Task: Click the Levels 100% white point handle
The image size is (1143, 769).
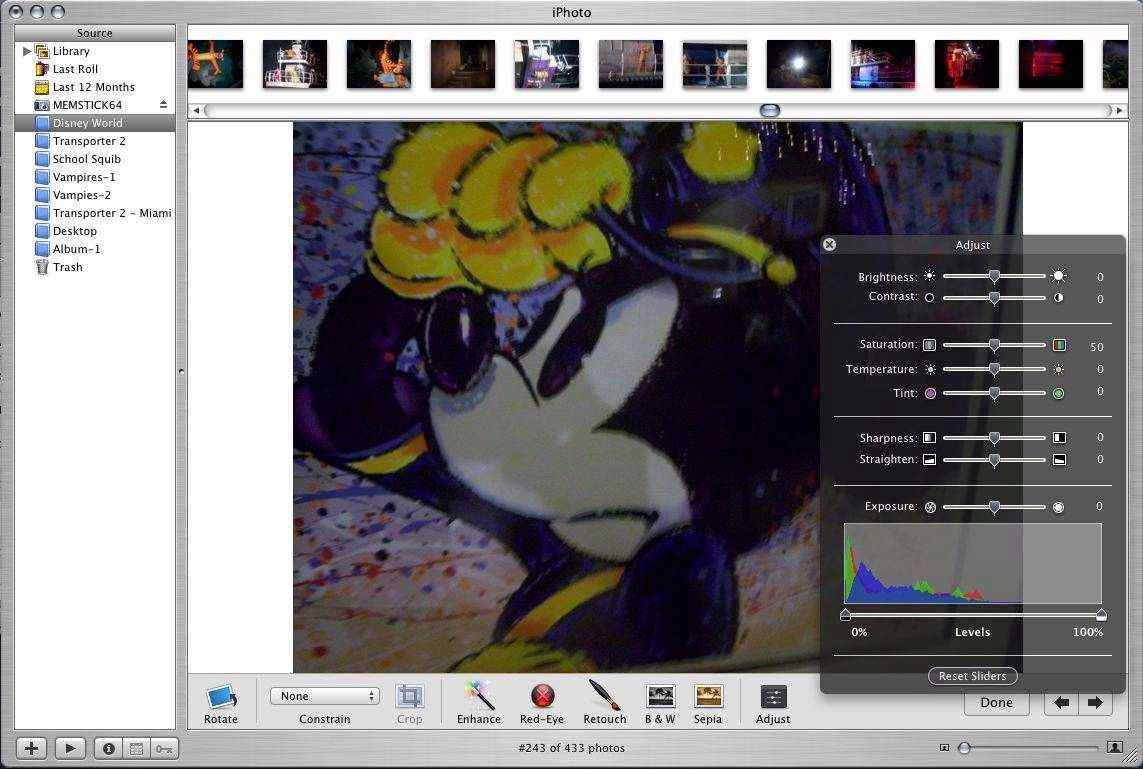Action: 1101,615
